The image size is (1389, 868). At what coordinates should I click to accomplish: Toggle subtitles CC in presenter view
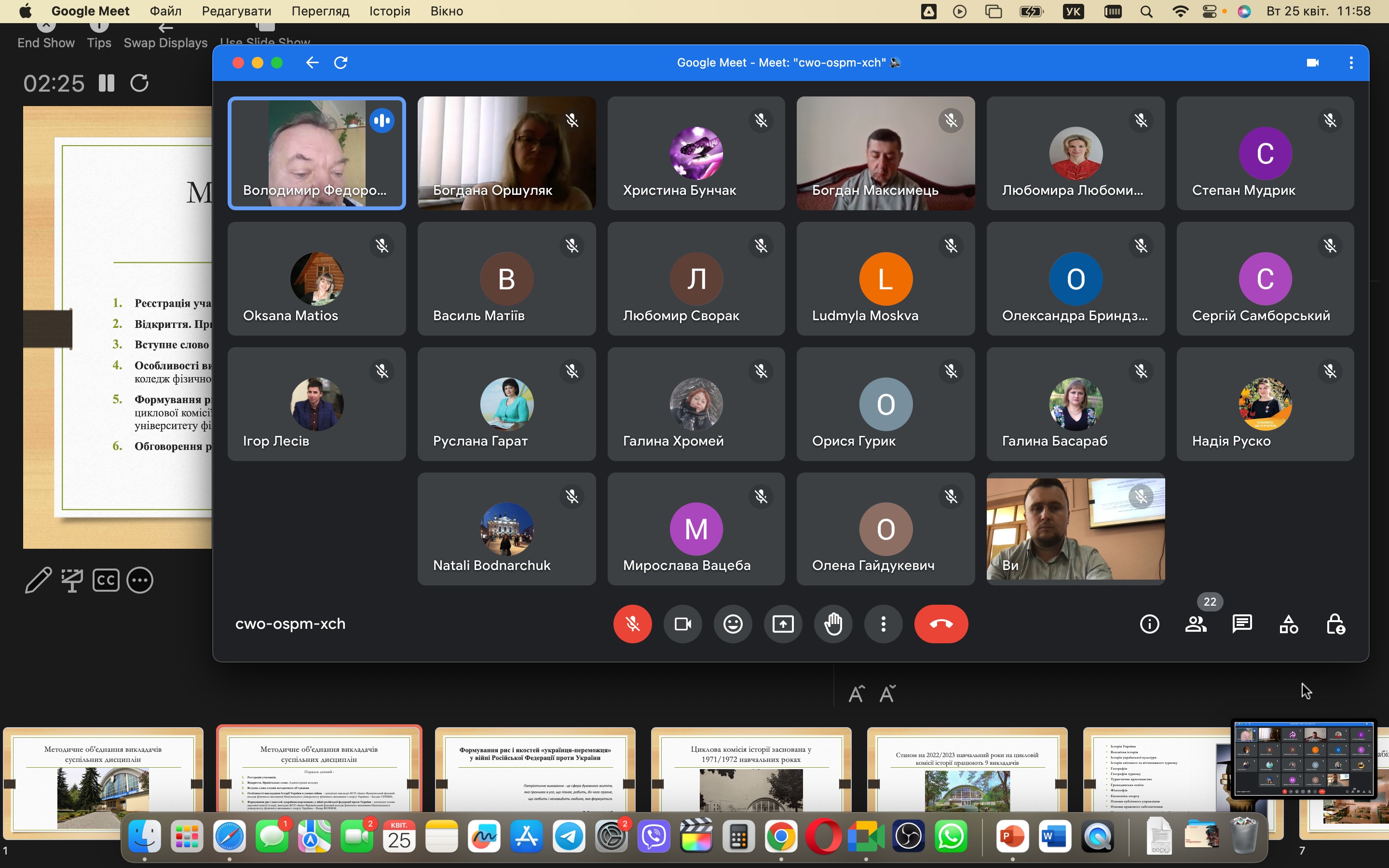click(106, 580)
